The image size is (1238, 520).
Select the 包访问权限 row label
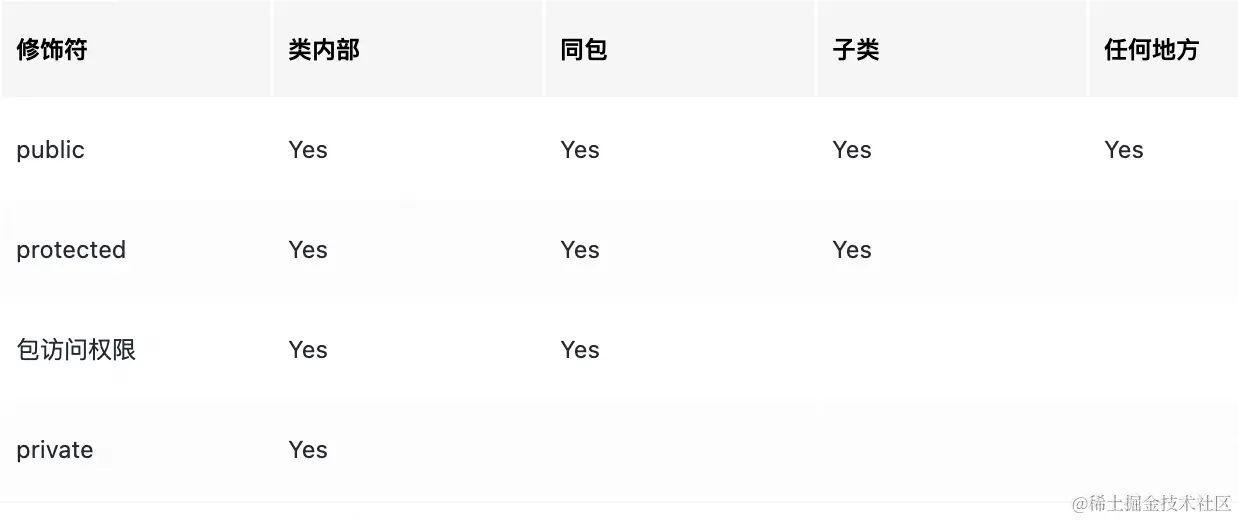tap(76, 350)
